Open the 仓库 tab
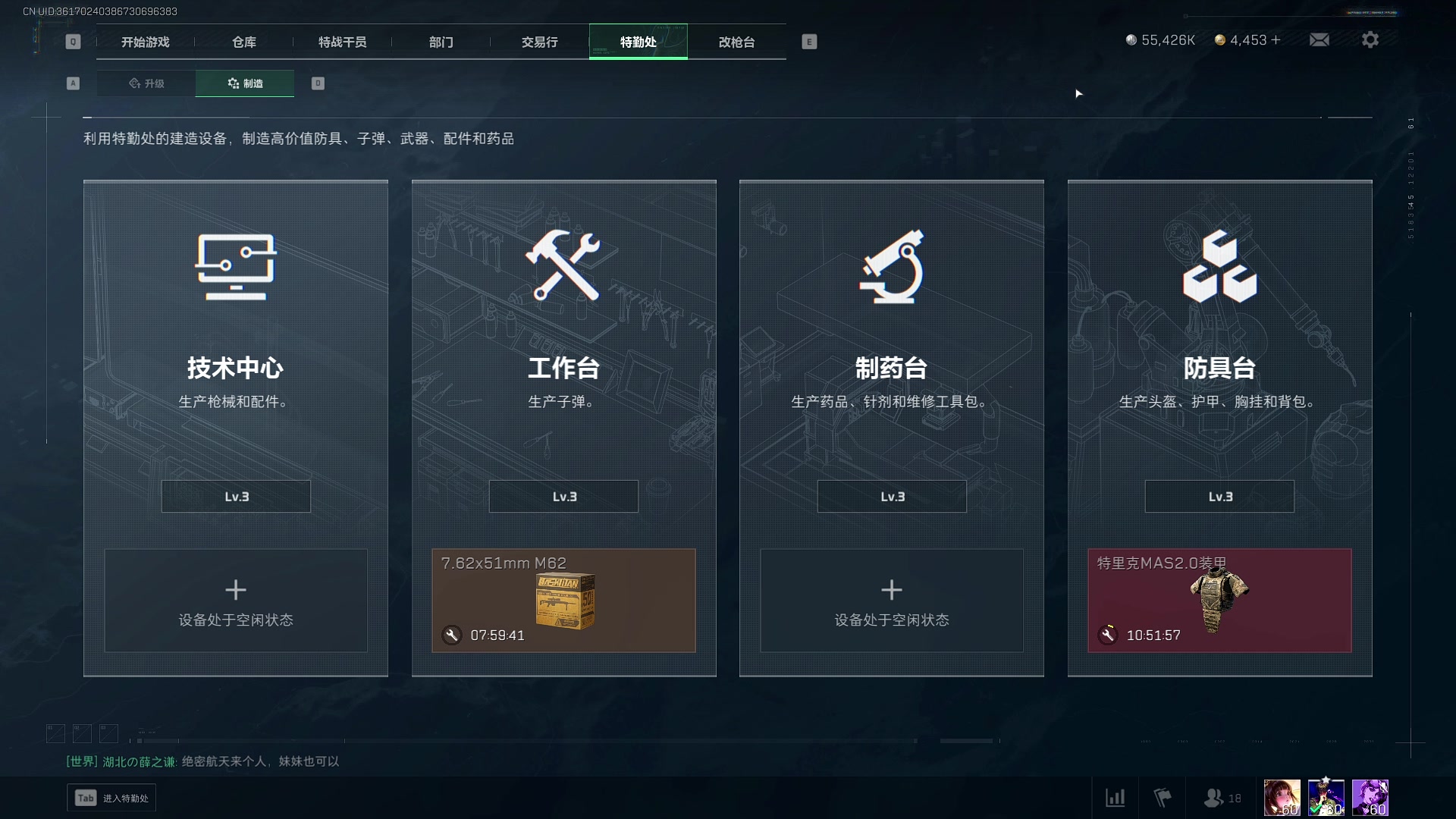 pyautogui.click(x=244, y=42)
